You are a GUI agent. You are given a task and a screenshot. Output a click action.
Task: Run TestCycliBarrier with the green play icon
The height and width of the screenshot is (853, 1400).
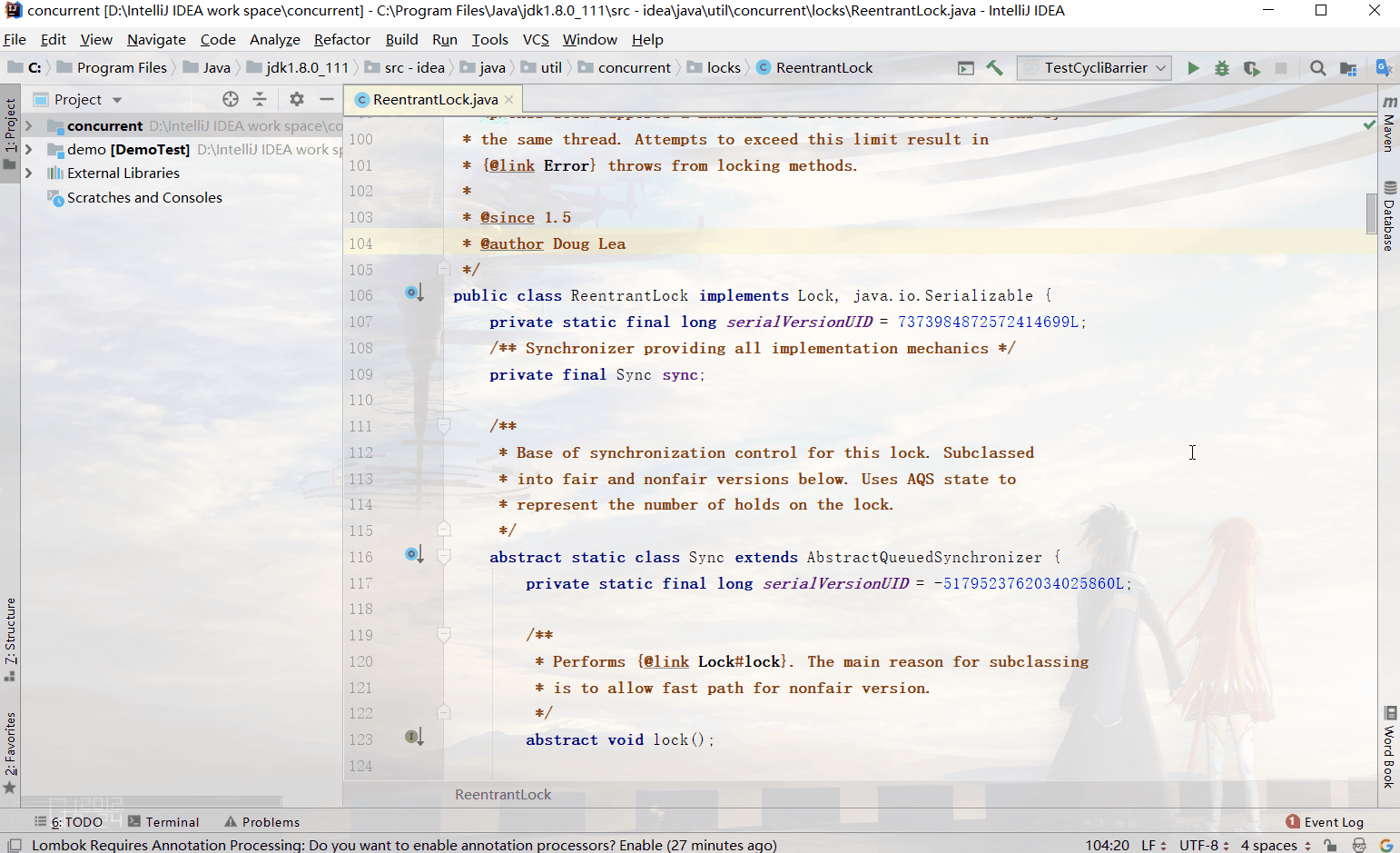click(x=1193, y=68)
